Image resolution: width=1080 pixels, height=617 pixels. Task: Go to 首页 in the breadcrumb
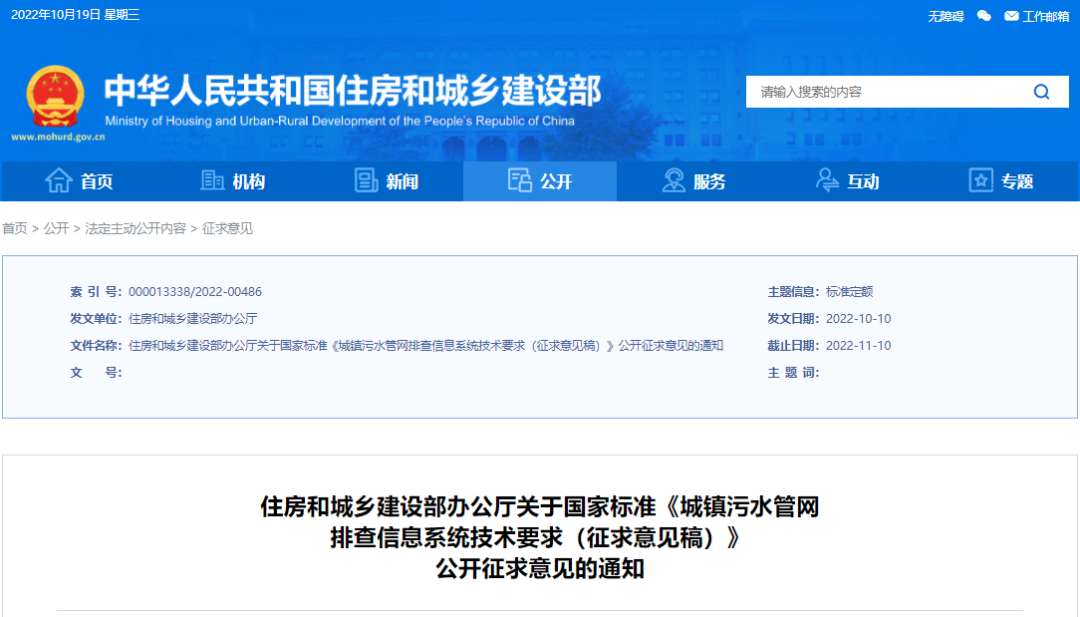point(15,229)
